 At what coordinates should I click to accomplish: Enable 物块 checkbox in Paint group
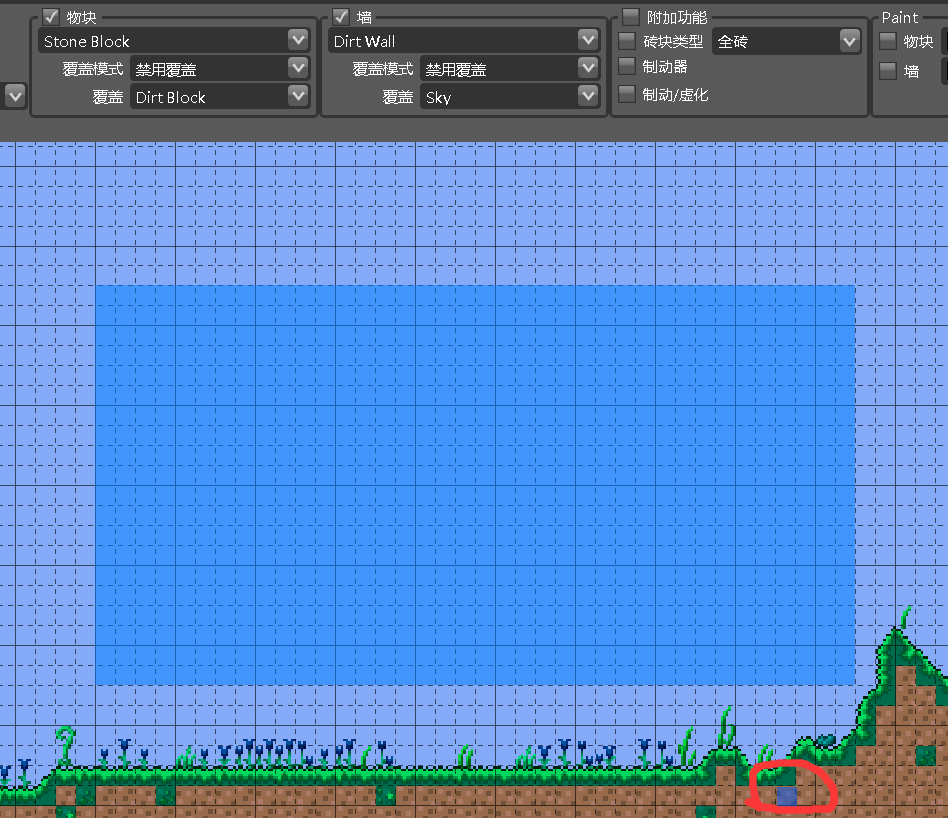887,41
